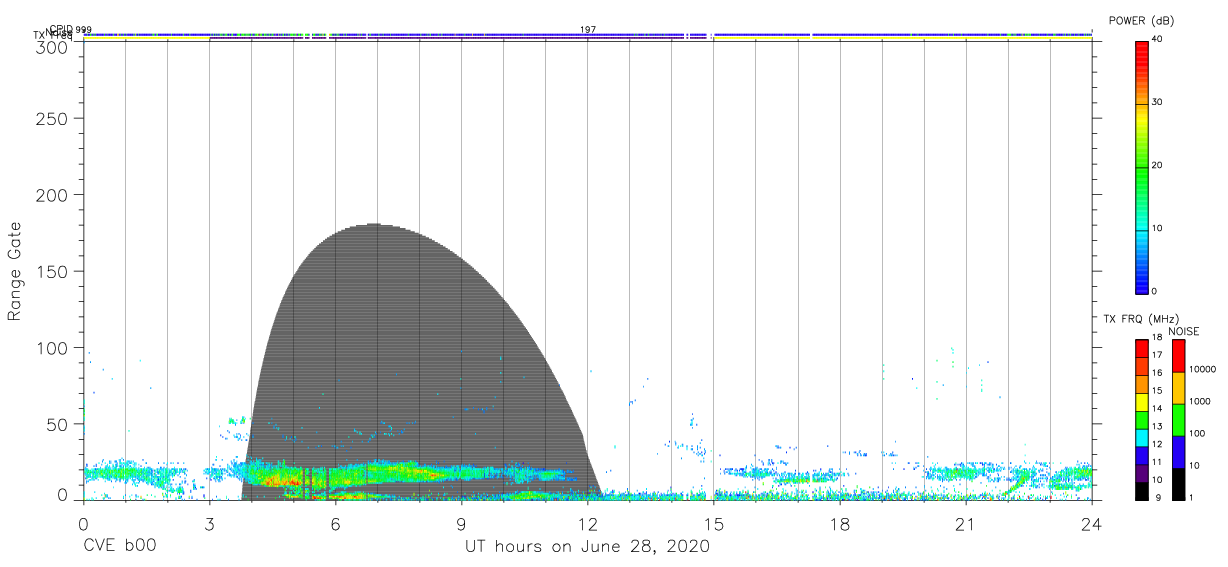Click the red NOISE swatch above 10000
This screenshot has width=1228, height=567.
click(1178, 356)
